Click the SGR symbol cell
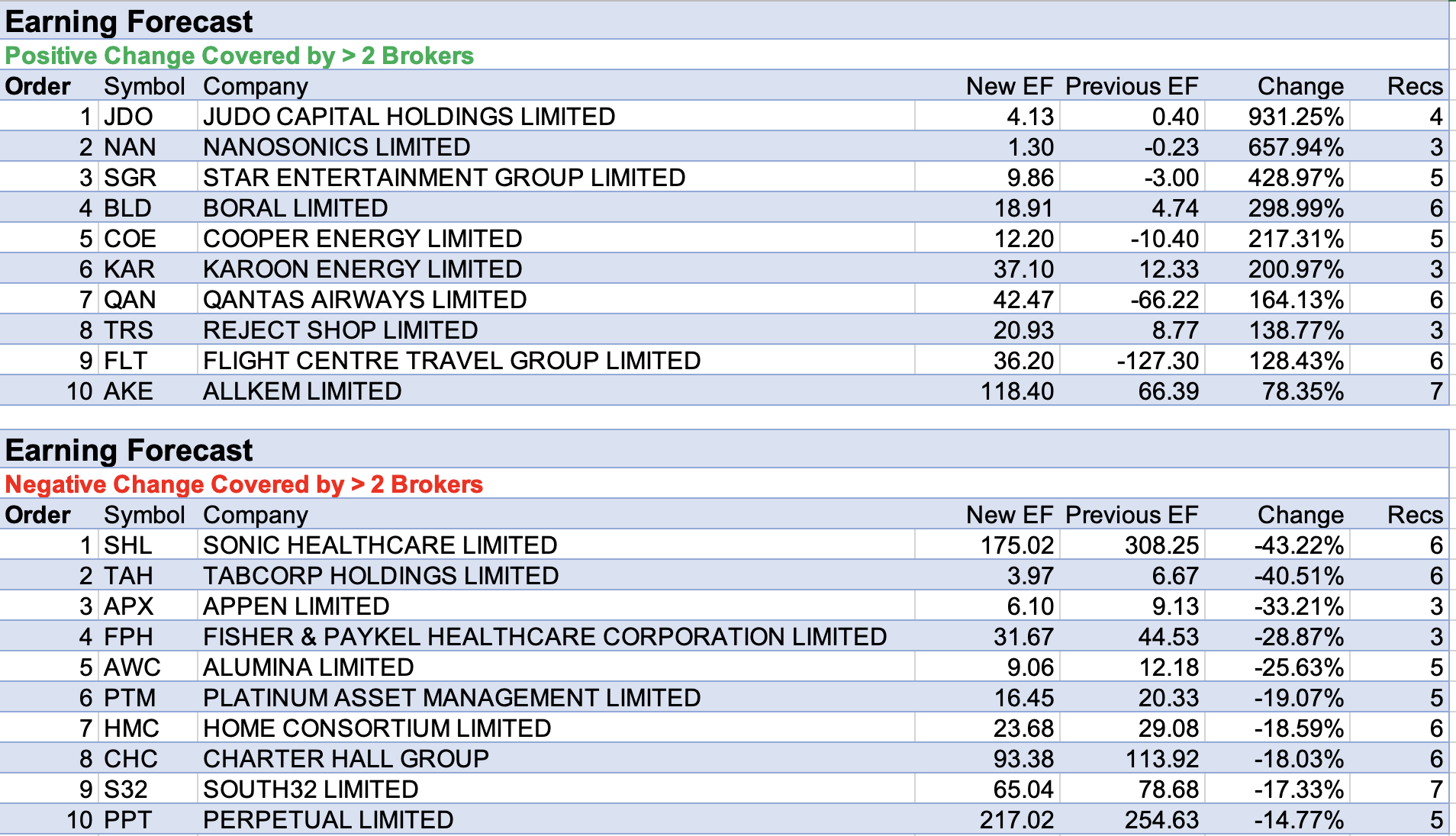1456x836 pixels. point(130,178)
